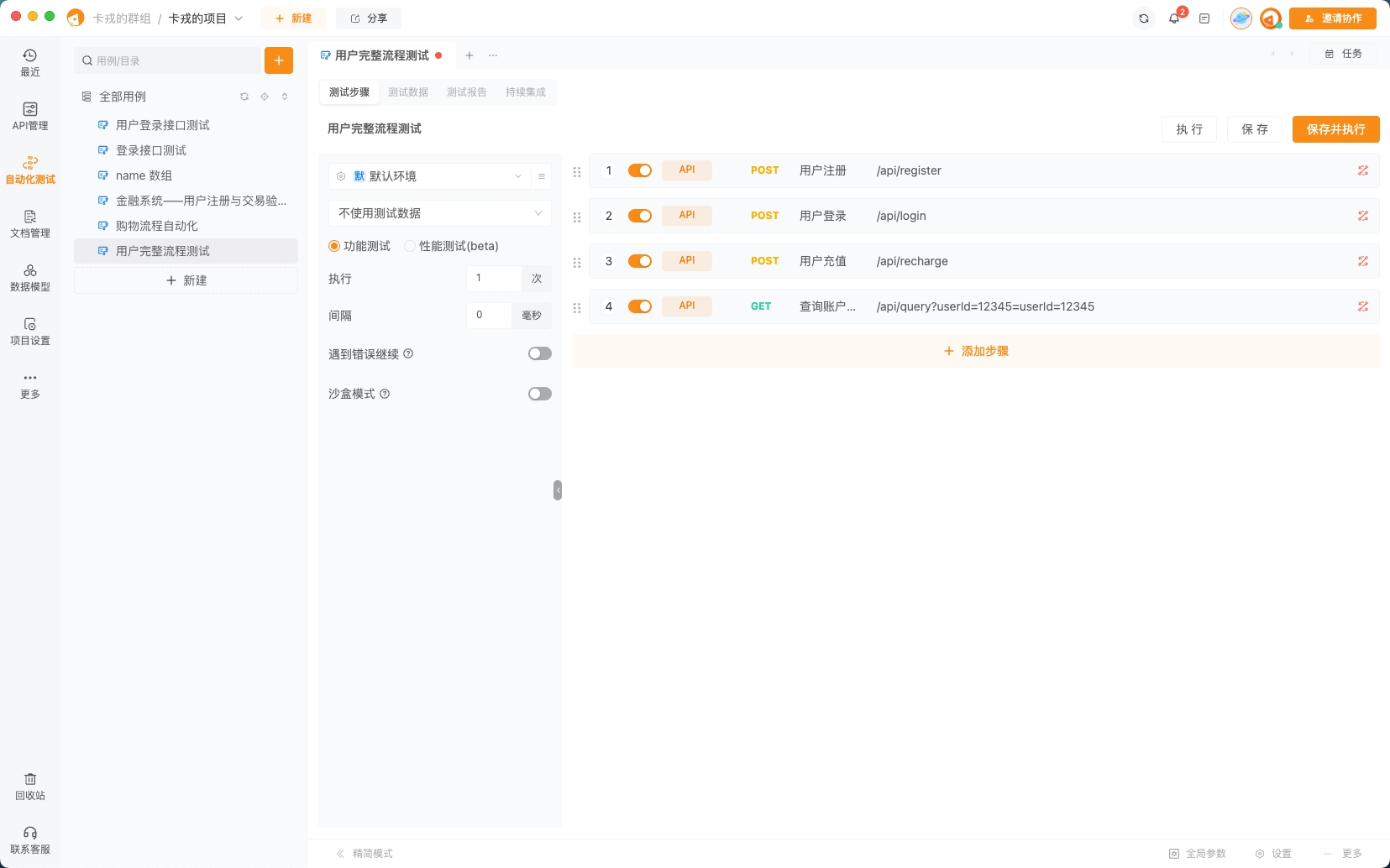Click the top-bar sync refresh icon

tap(1144, 18)
